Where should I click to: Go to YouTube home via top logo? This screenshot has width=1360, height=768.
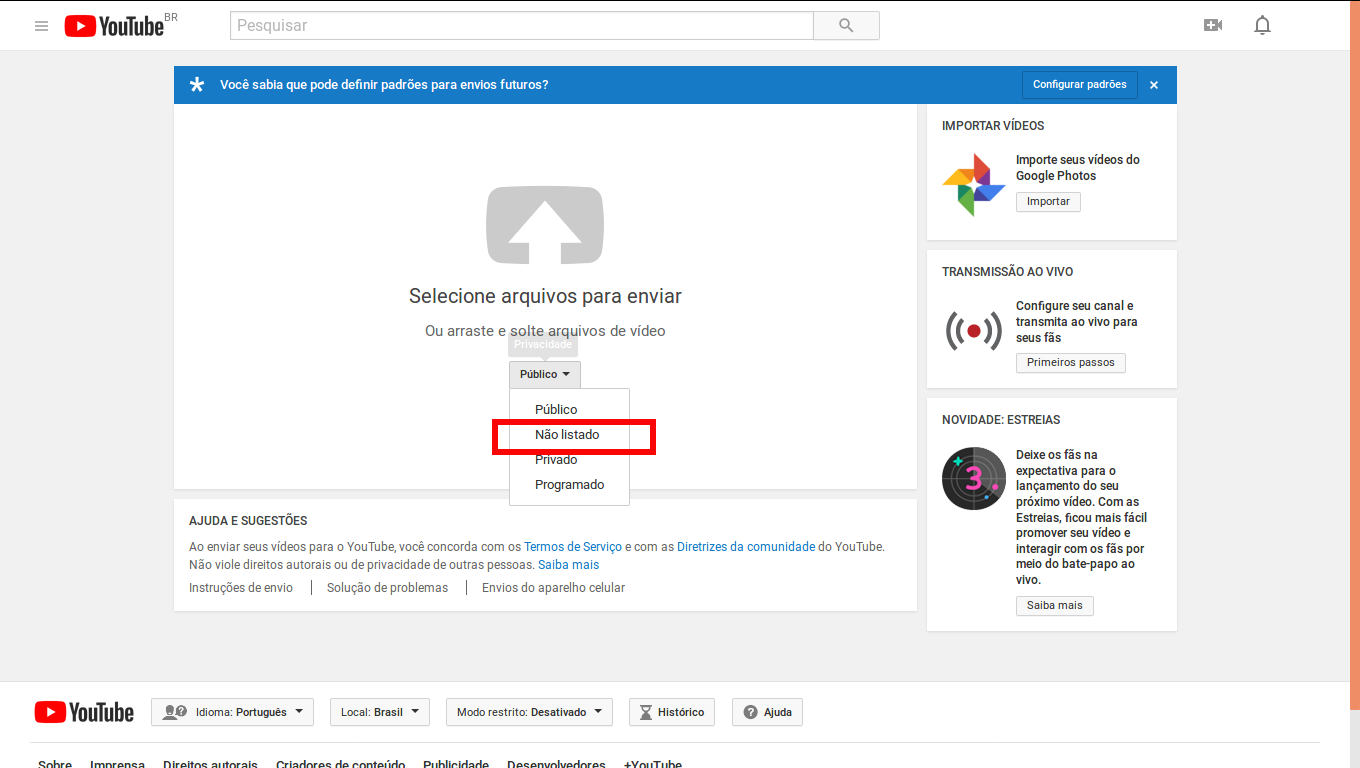point(114,26)
